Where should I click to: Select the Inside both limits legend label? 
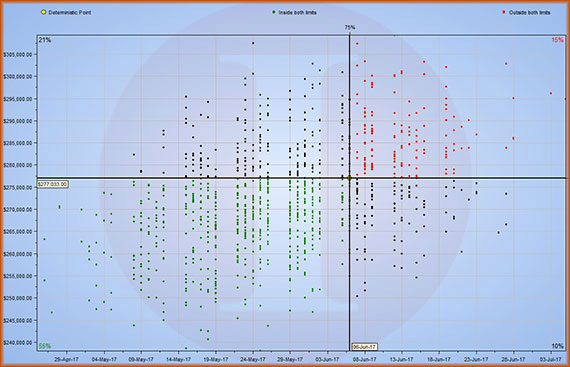pyautogui.click(x=297, y=13)
